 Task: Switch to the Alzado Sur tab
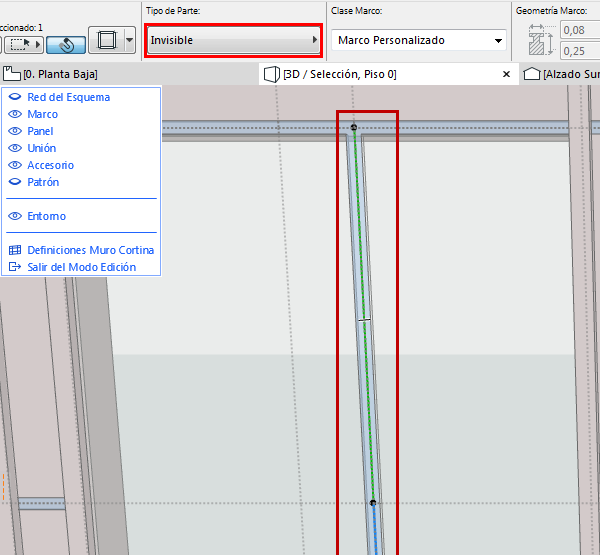point(565,74)
